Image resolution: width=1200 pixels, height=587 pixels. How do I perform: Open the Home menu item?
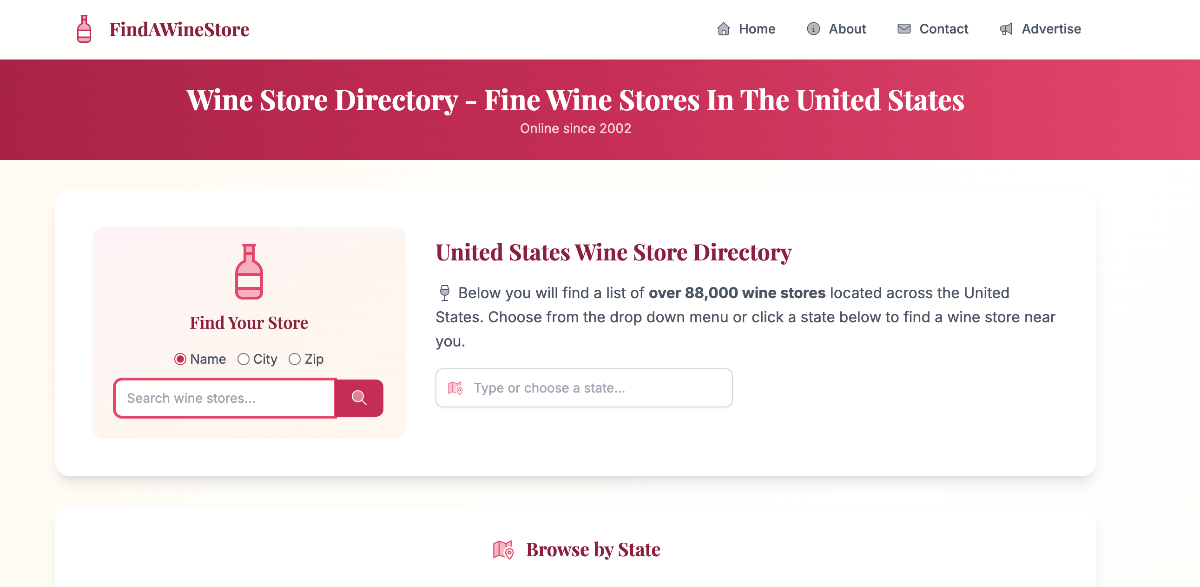click(756, 29)
